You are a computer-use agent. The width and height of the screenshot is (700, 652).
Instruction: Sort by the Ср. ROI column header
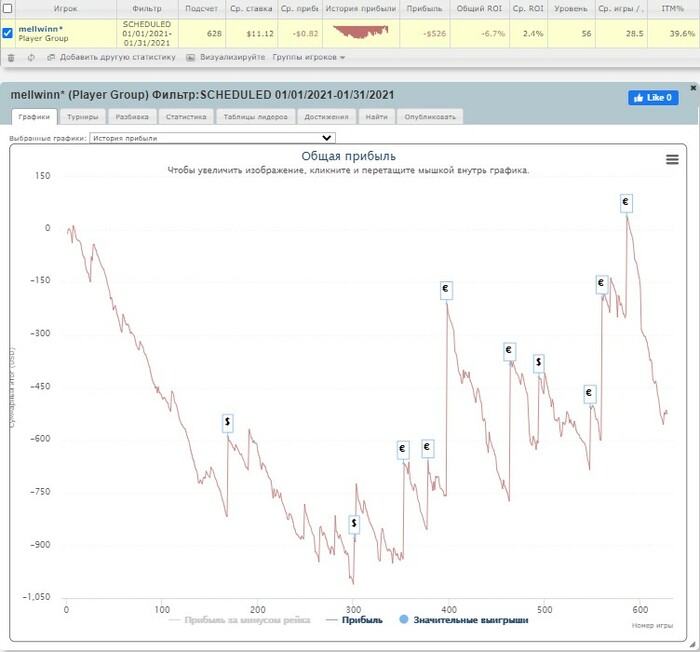528,8
